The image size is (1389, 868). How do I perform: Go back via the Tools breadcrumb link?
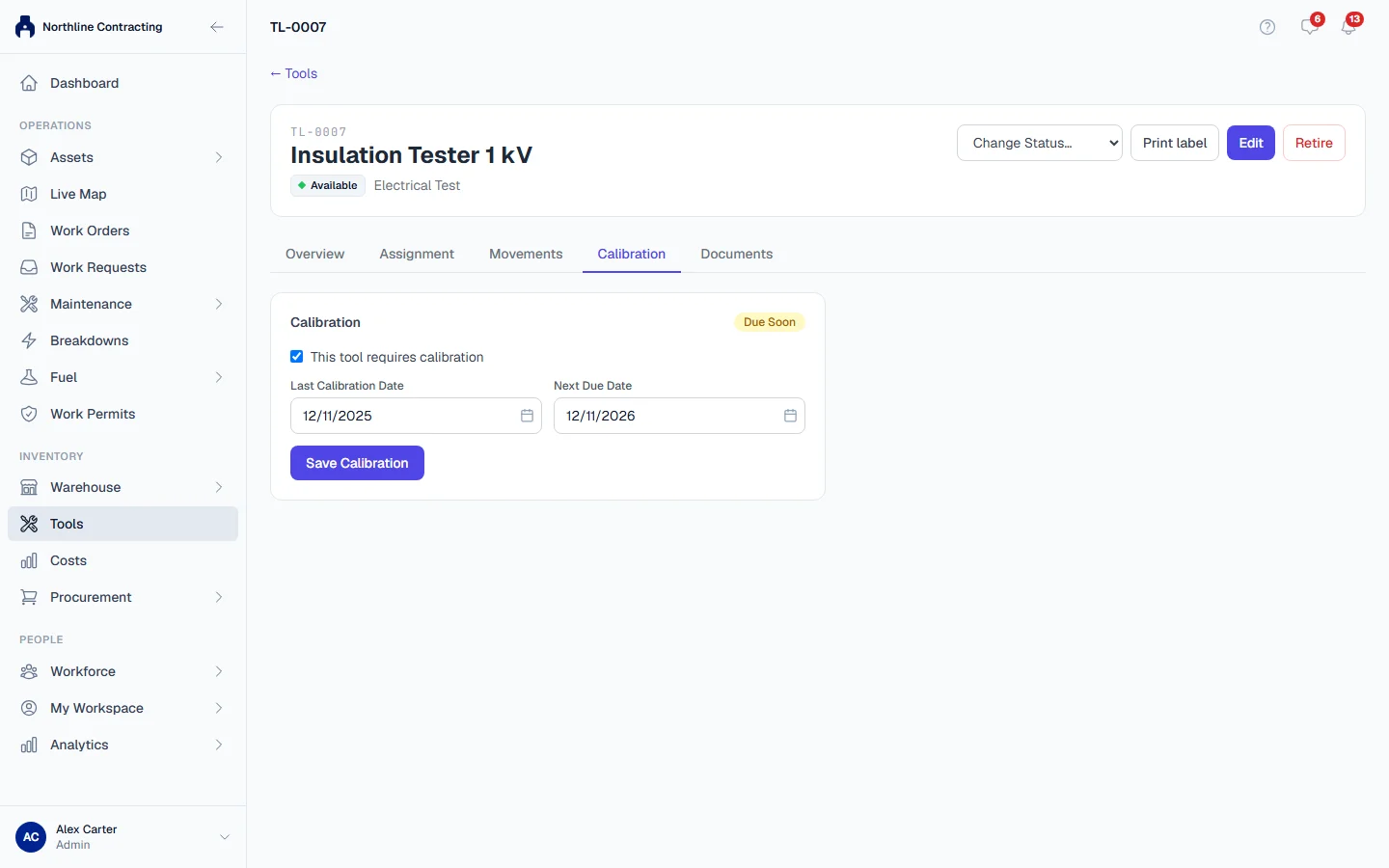294,73
